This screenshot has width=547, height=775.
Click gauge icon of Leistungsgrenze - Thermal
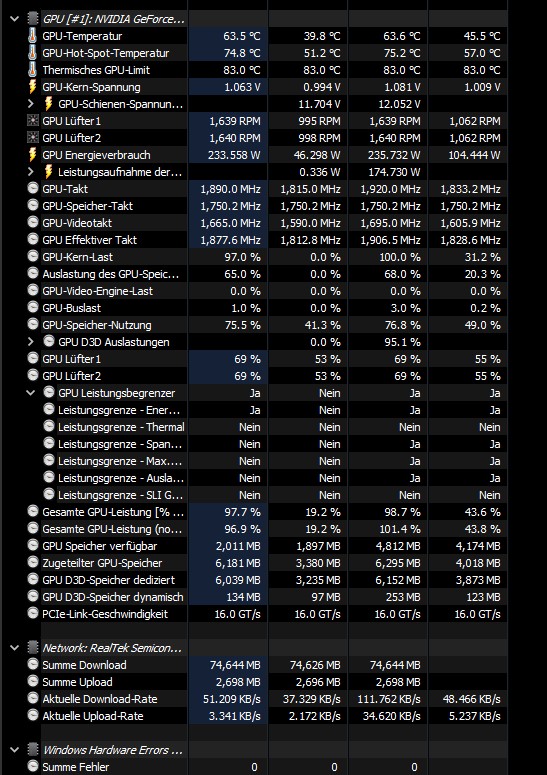(x=48, y=427)
